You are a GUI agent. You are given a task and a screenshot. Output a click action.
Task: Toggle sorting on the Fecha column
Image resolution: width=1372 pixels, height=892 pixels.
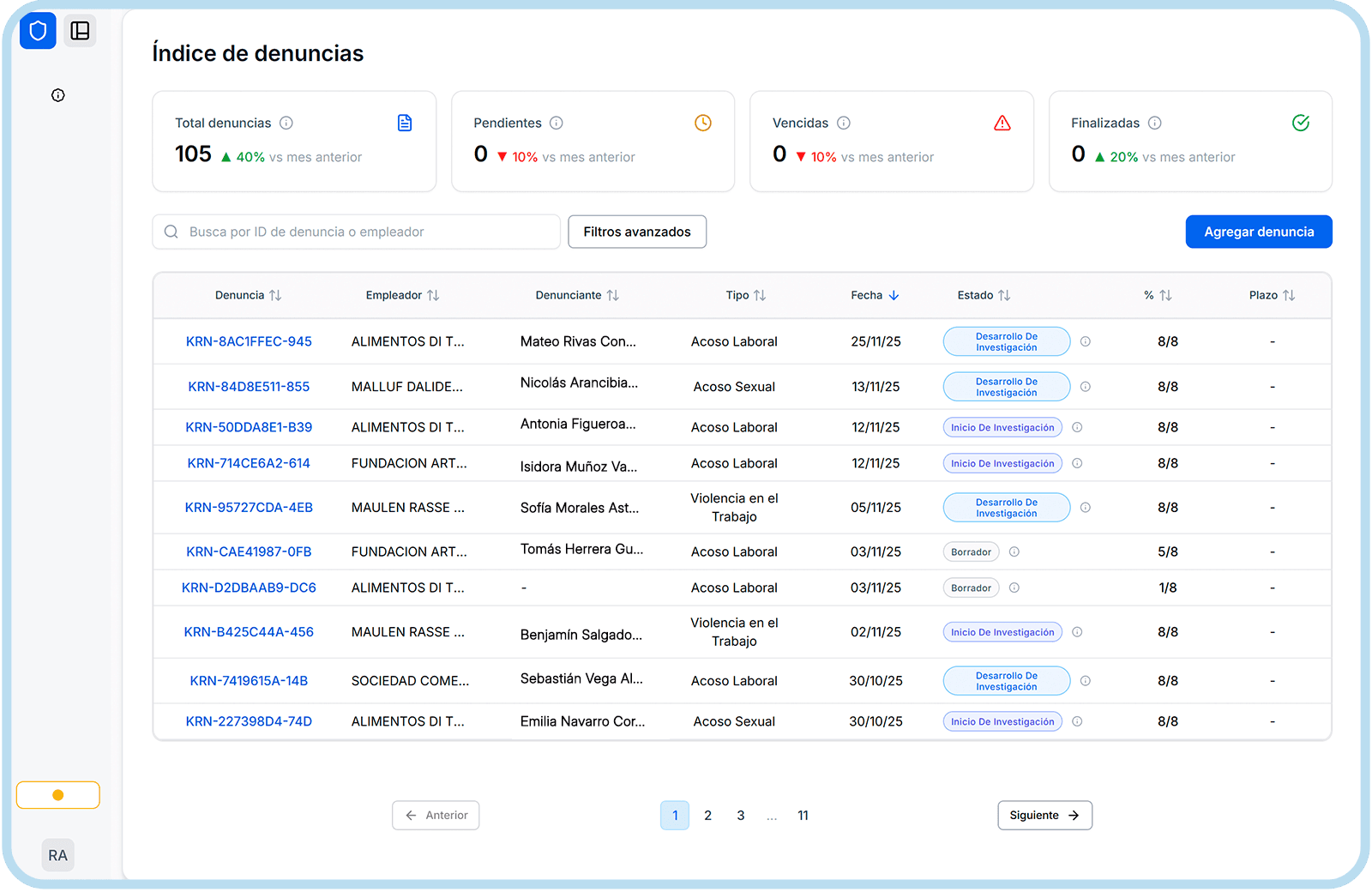tap(895, 295)
